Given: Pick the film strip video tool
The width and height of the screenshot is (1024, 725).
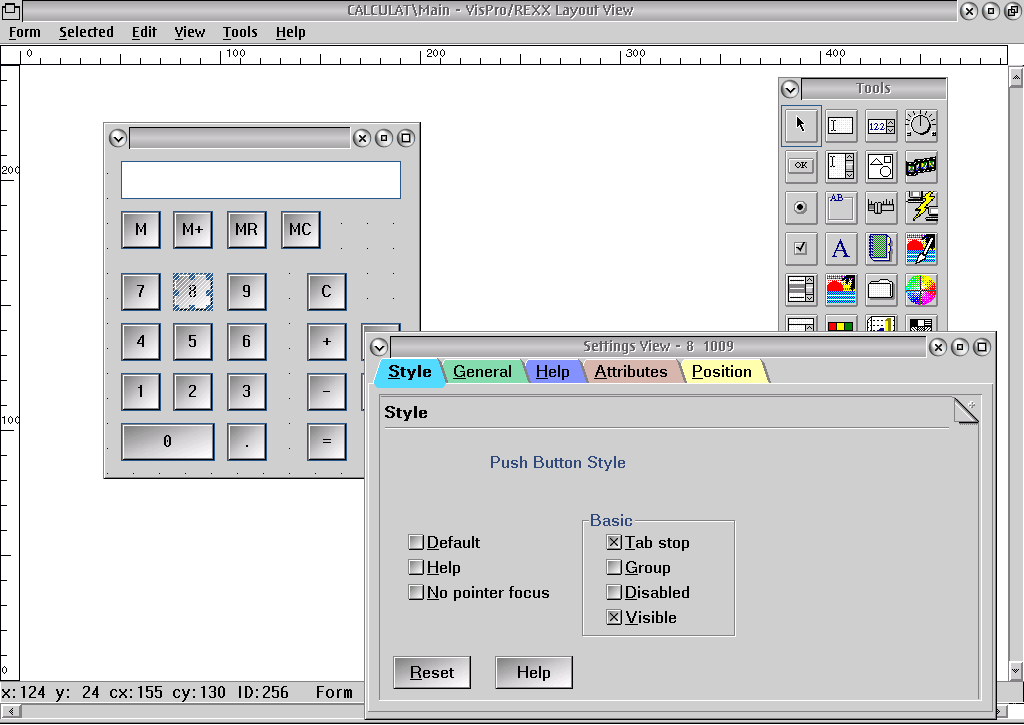Looking at the screenshot, I should pyautogui.click(x=921, y=166).
